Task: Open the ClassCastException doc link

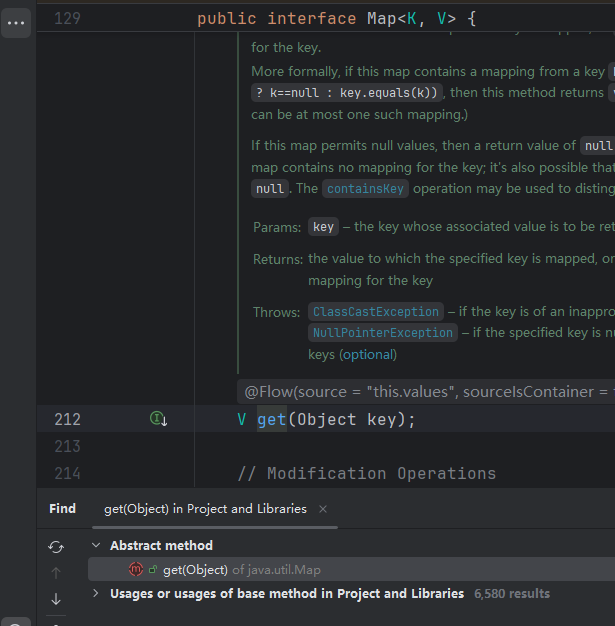Action: (x=374, y=312)
